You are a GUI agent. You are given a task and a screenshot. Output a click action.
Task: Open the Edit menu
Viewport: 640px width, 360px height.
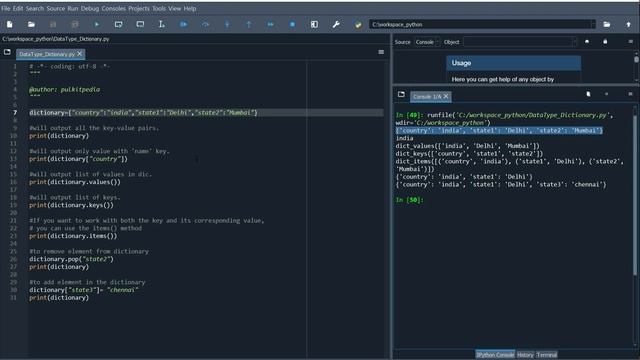pos(18,9)
